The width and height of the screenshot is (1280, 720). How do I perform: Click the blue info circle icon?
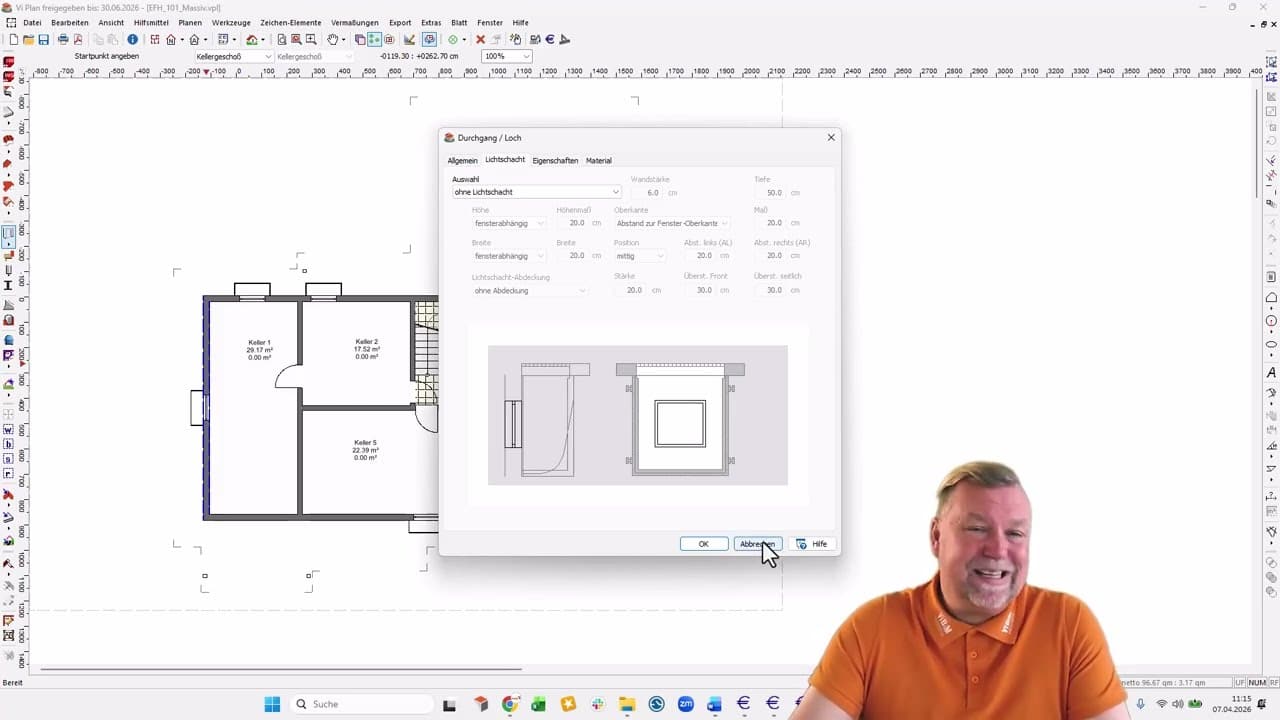(132, 40)
